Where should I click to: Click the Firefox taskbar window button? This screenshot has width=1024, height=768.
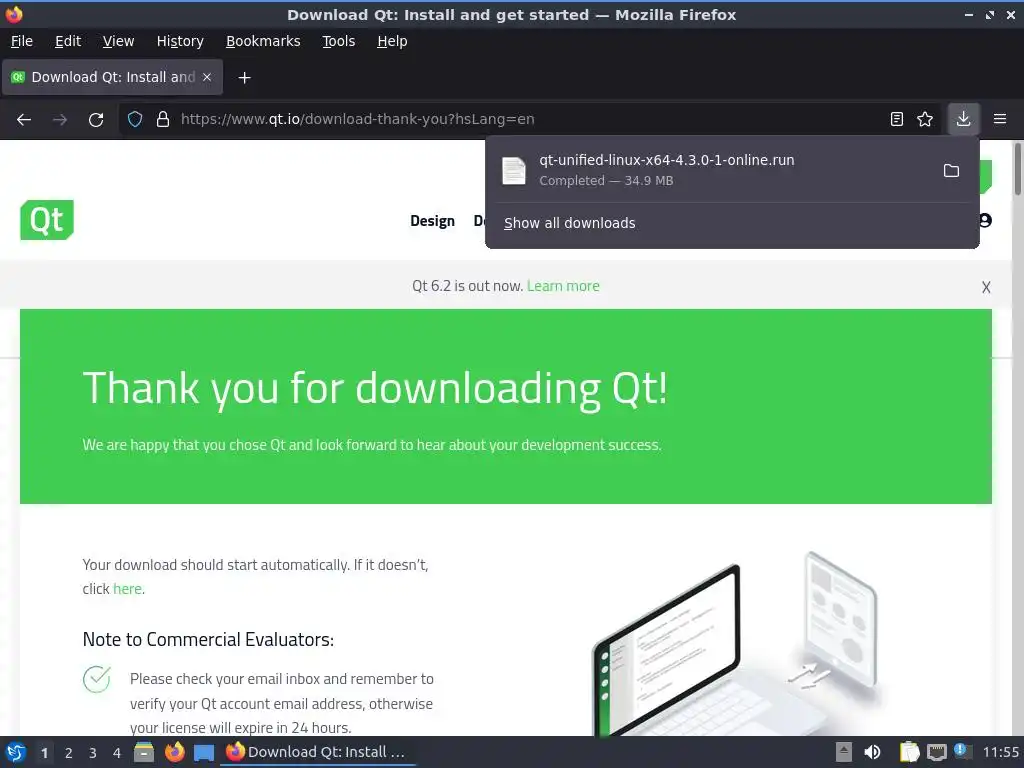[x=318, y=752]
